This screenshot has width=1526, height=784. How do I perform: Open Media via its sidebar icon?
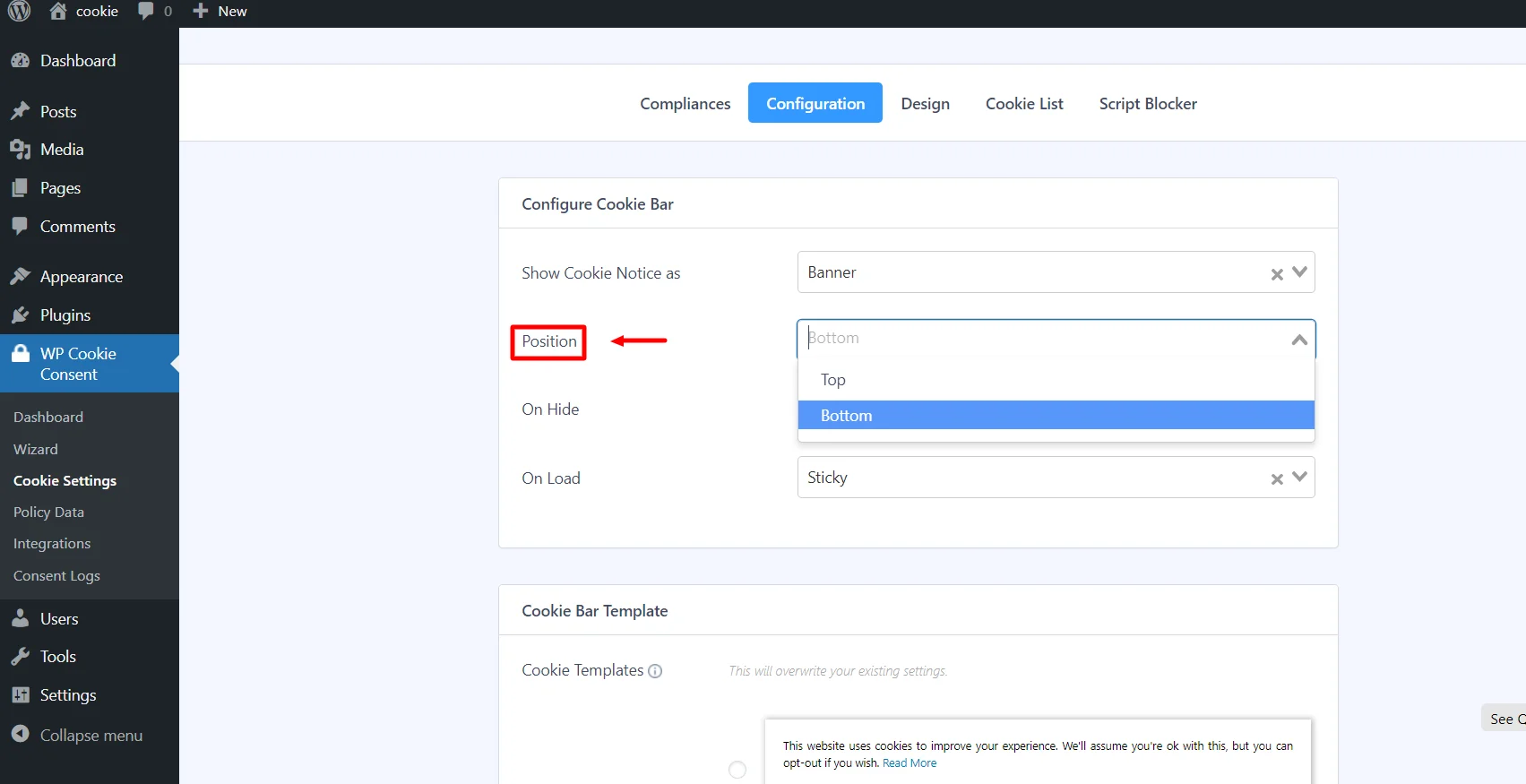20,150
